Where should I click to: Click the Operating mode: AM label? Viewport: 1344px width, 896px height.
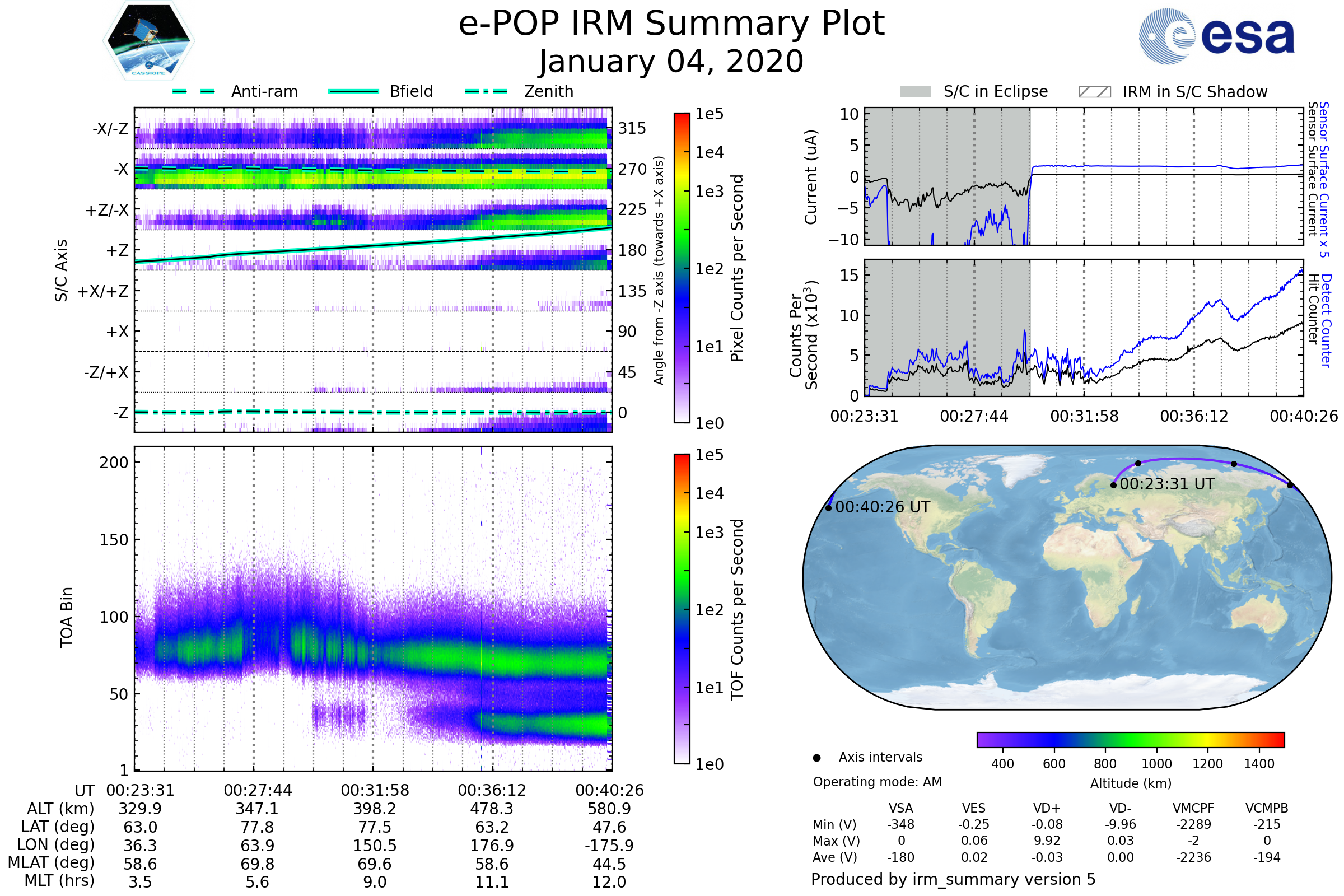coord(877,782)
